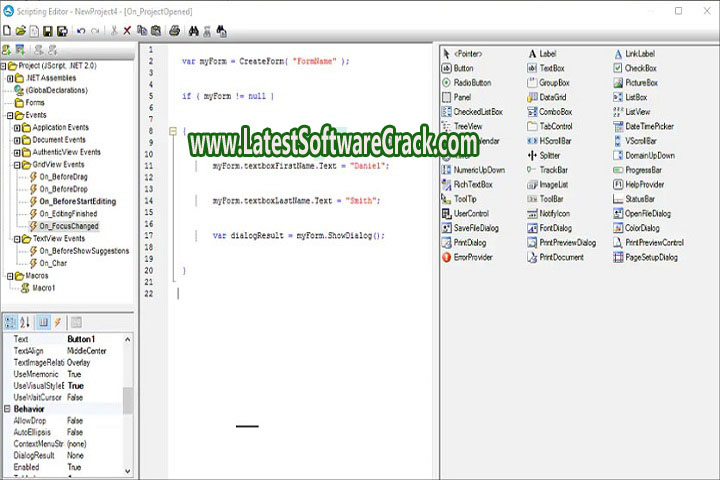The image size is (720, 480).
Task: Open the On_BeforeStartEditing event handler
Action: point(77,201)
